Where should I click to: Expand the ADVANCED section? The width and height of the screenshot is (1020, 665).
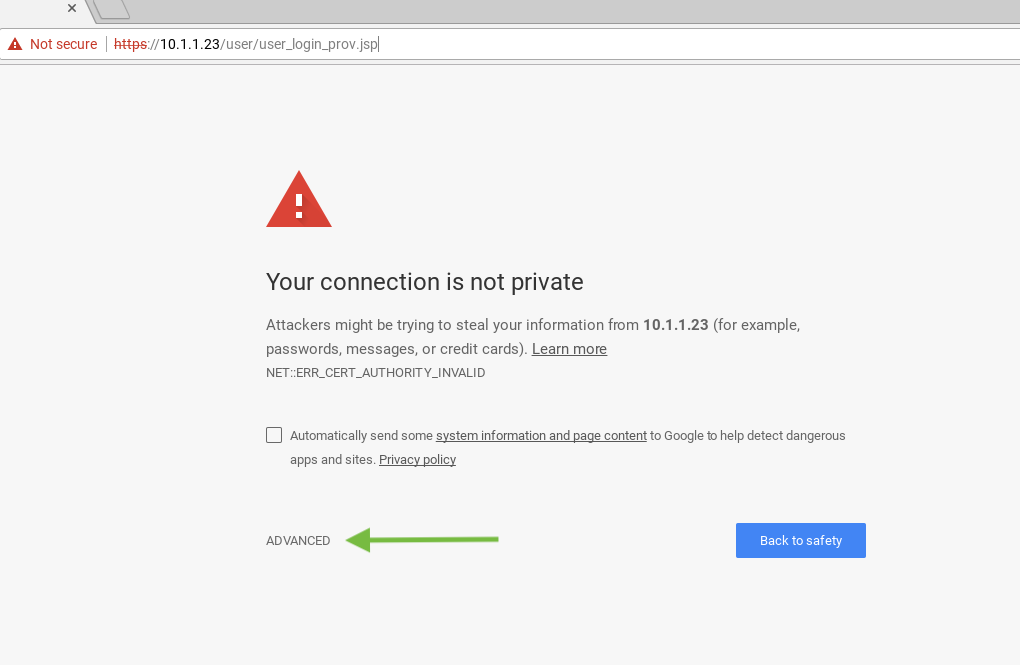click(x=298, y=541)
